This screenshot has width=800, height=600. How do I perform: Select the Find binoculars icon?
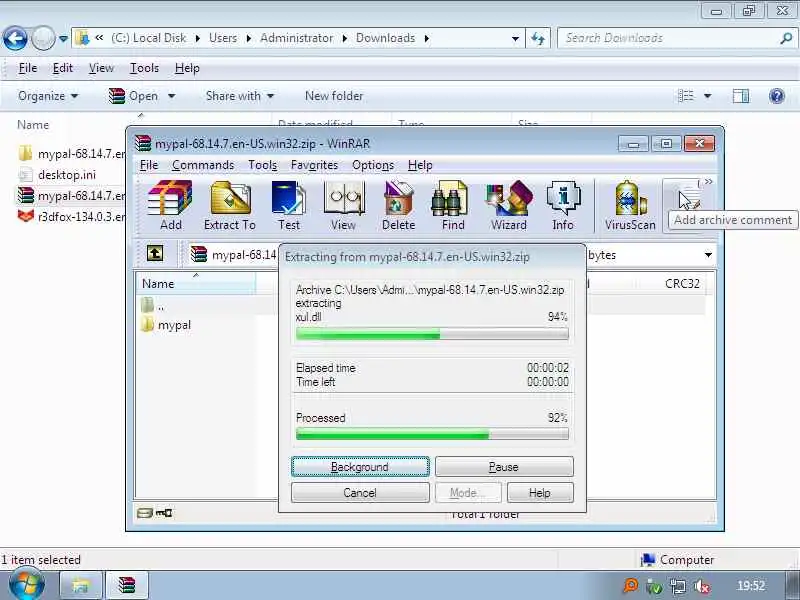[x=453, y=206]
